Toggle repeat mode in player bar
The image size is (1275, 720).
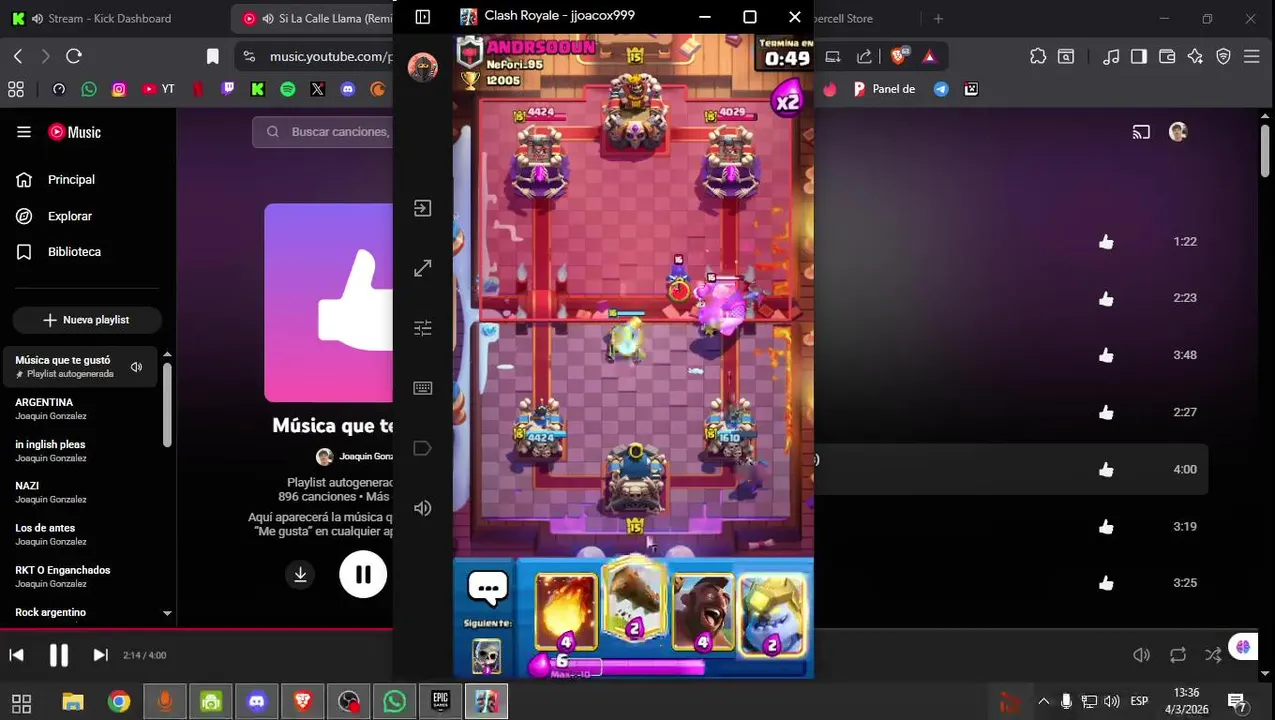pos(1178,655)
